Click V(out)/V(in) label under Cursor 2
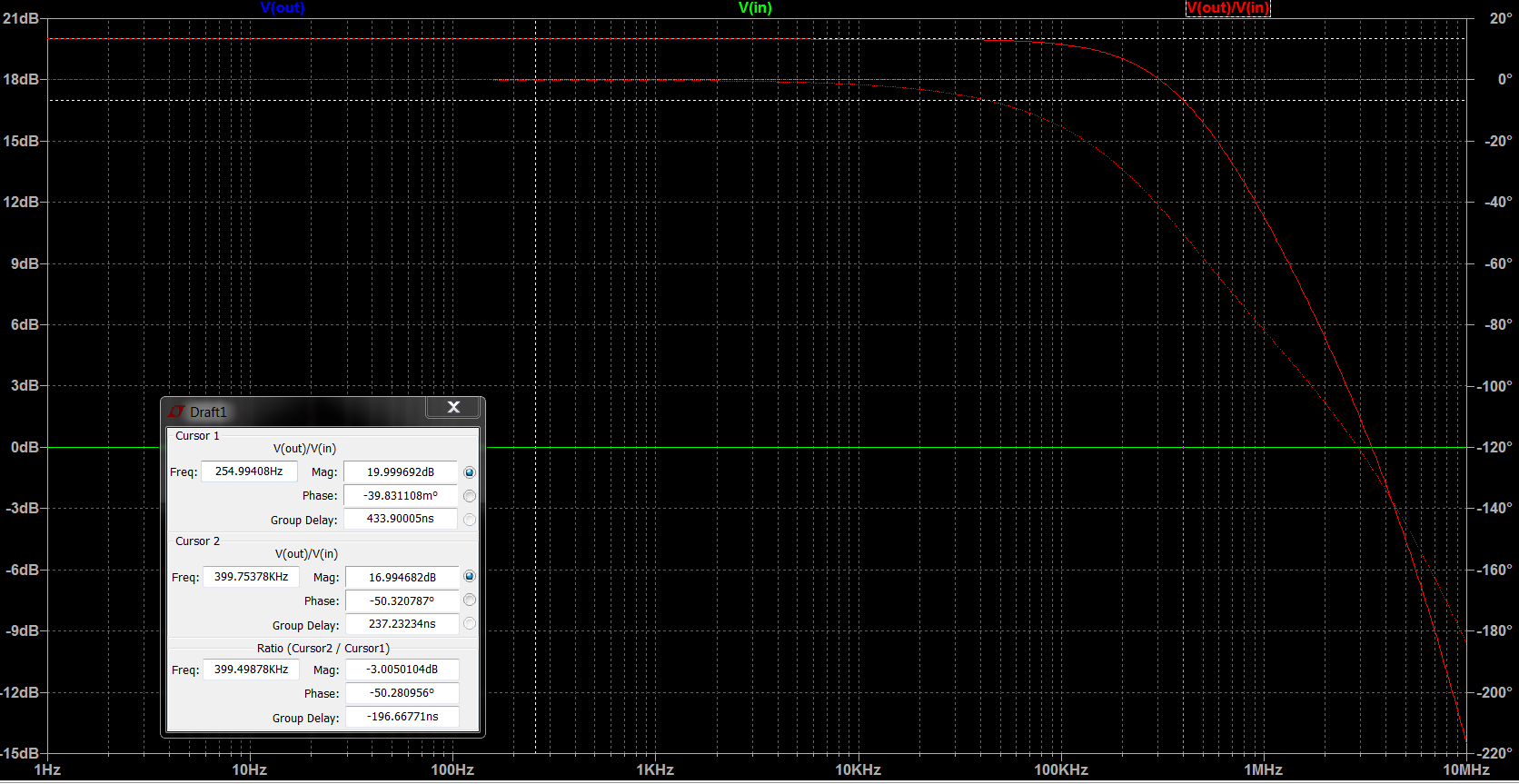Image resolution: width=1519 pixels, height=784 pixels. (306, 554)
